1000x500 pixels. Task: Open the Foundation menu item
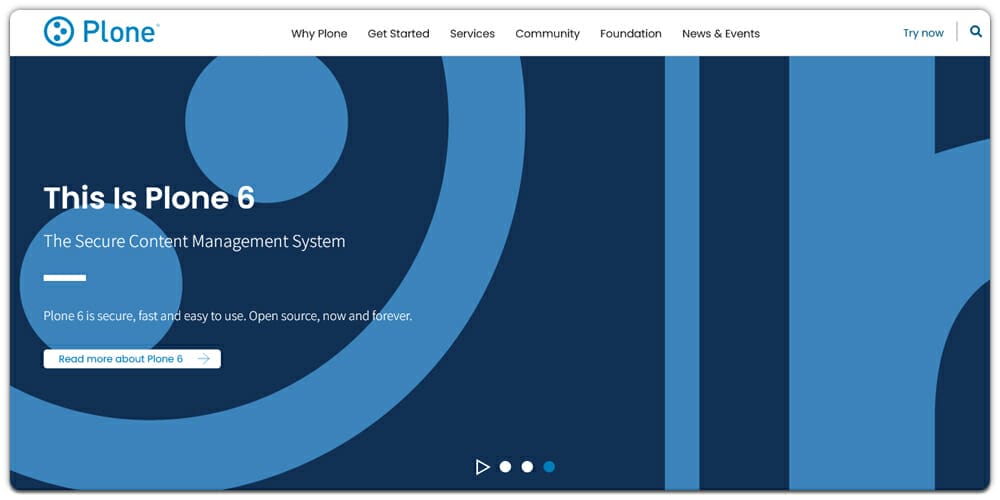(x=631, y=34)
